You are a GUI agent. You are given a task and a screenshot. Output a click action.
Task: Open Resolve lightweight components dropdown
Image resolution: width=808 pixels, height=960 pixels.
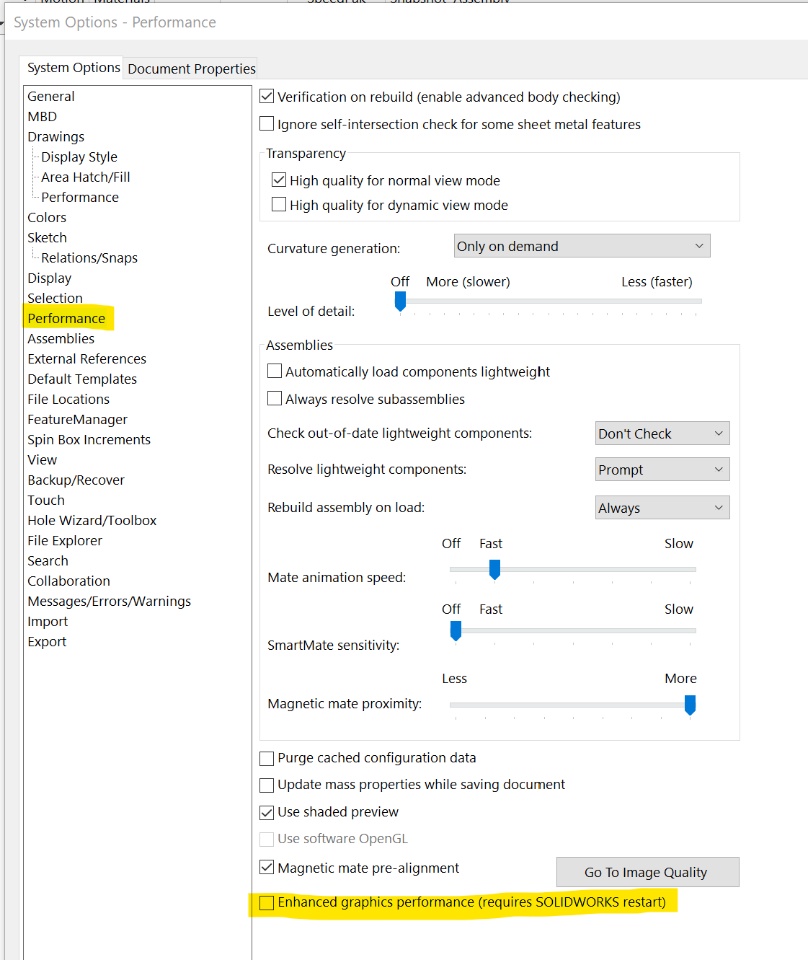point(662,470)
